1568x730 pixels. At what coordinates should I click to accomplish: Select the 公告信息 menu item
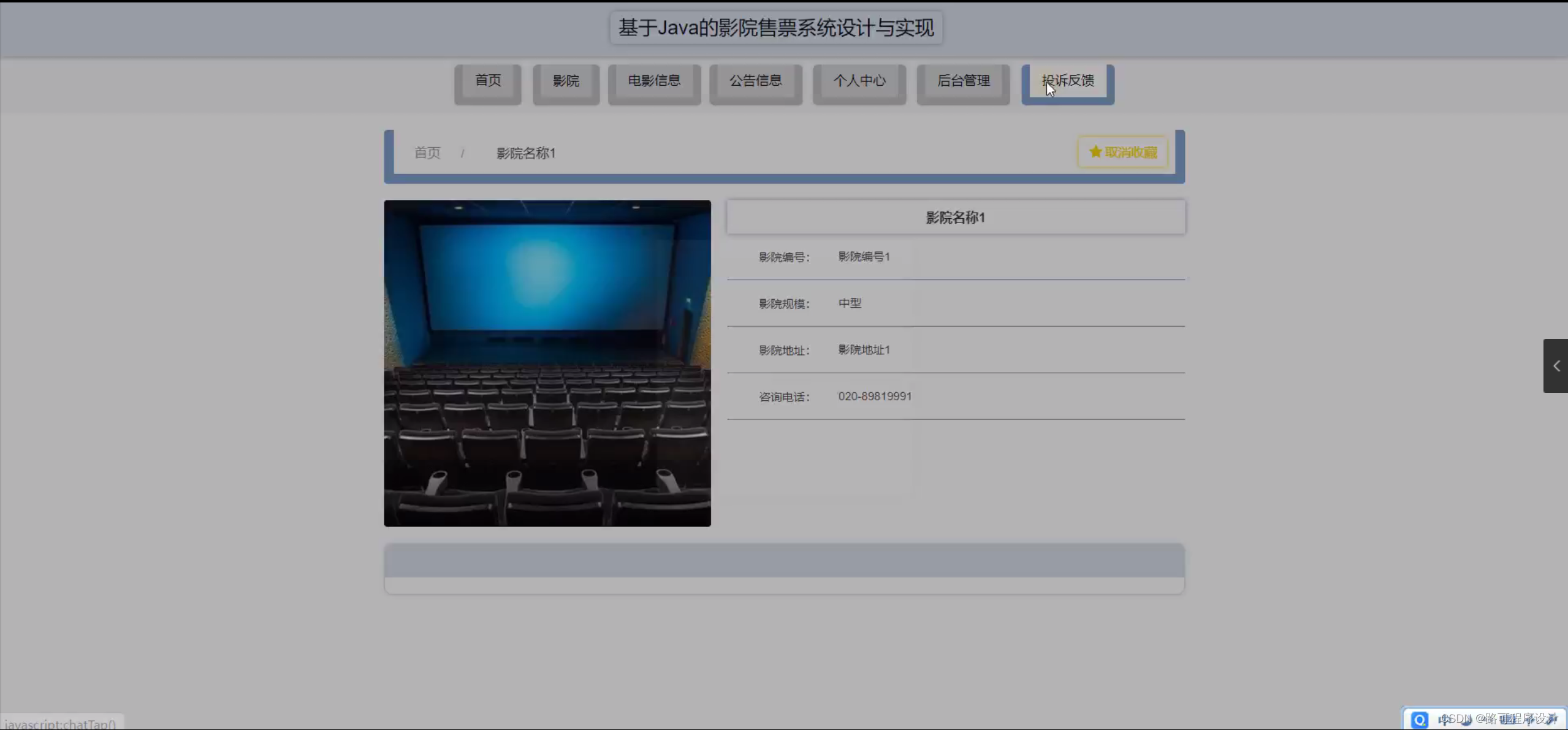pos(755,81)
